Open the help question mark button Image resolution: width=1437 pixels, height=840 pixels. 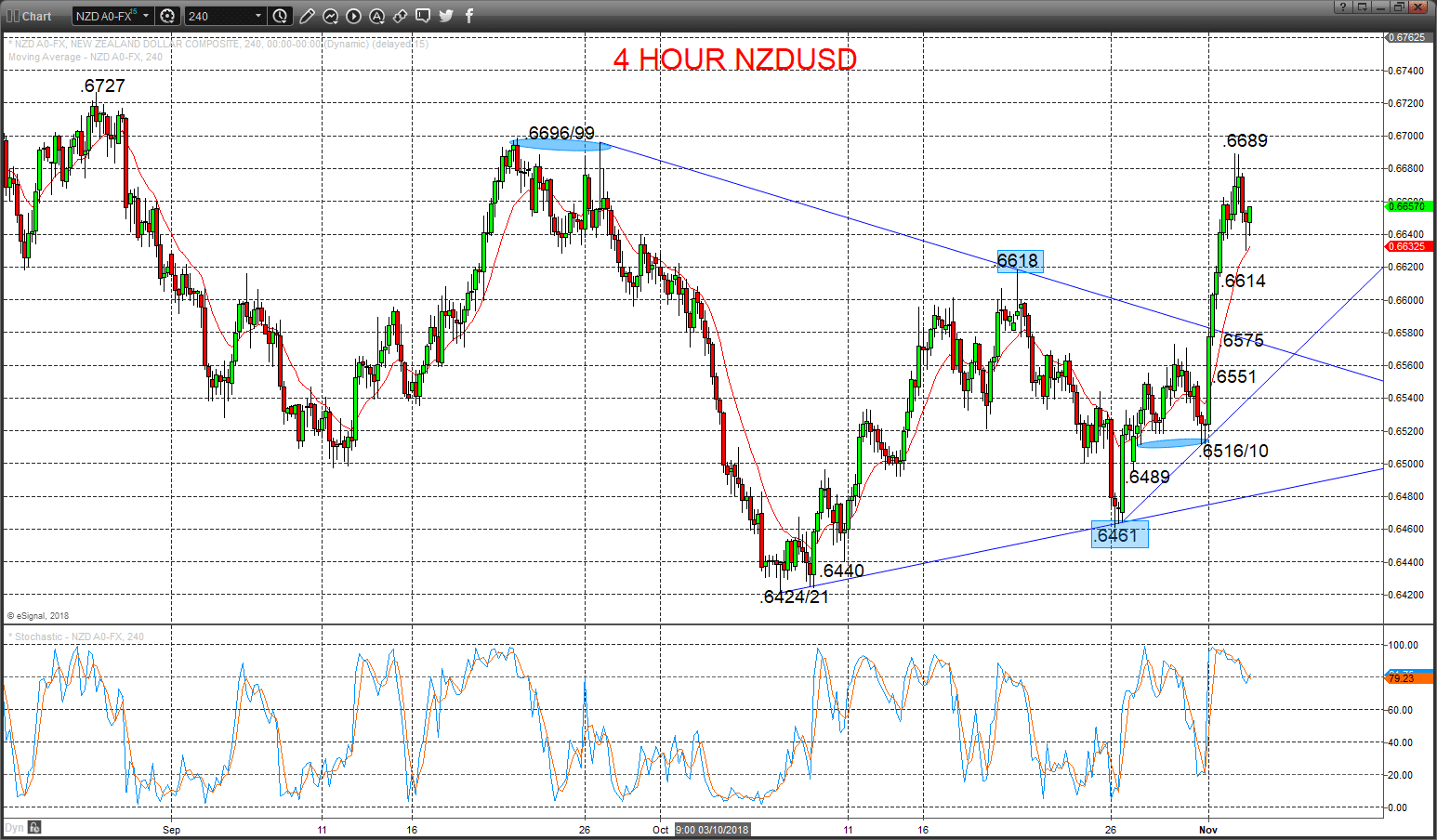point(1343,7)
